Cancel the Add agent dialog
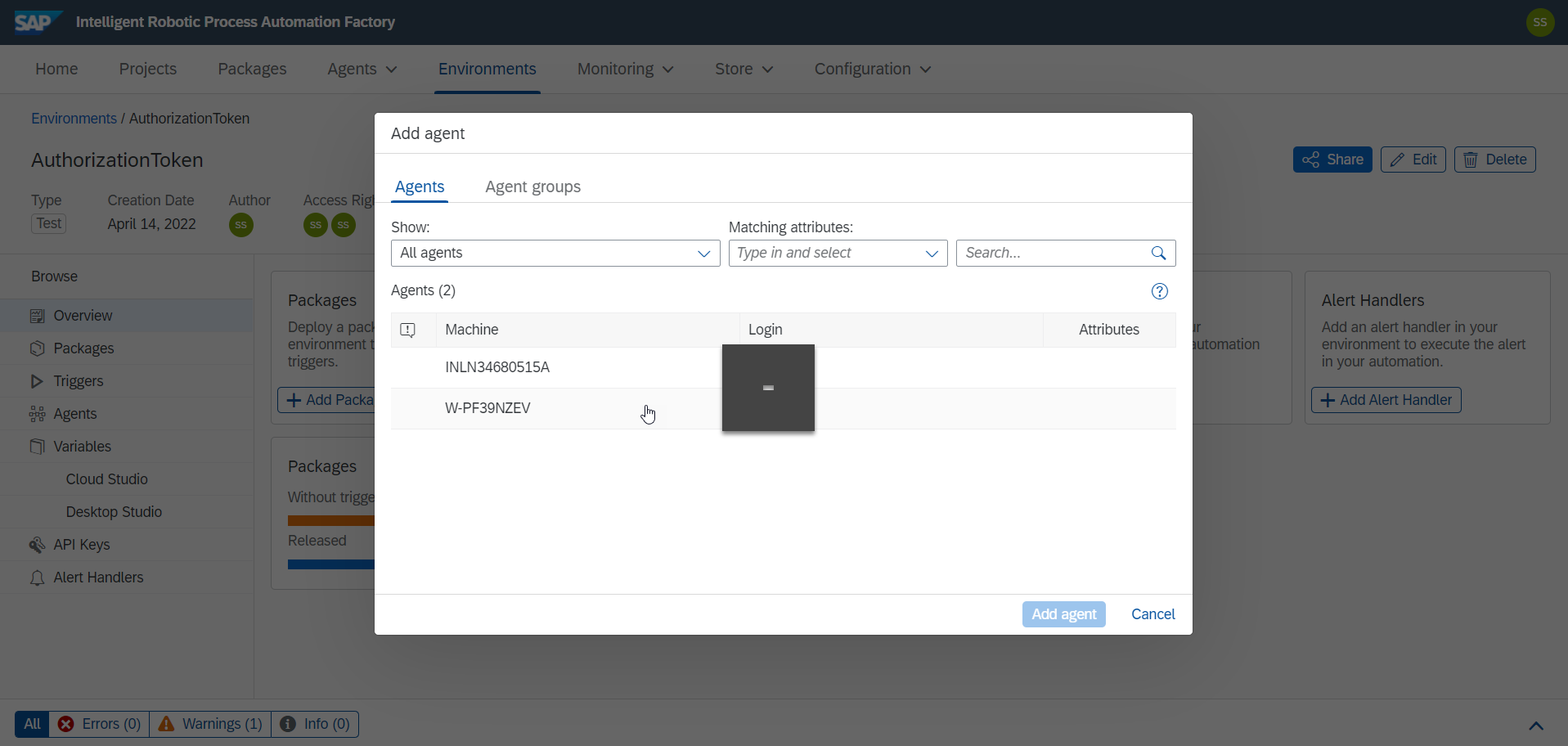 pyautogui.click(x=1152, y=614)
